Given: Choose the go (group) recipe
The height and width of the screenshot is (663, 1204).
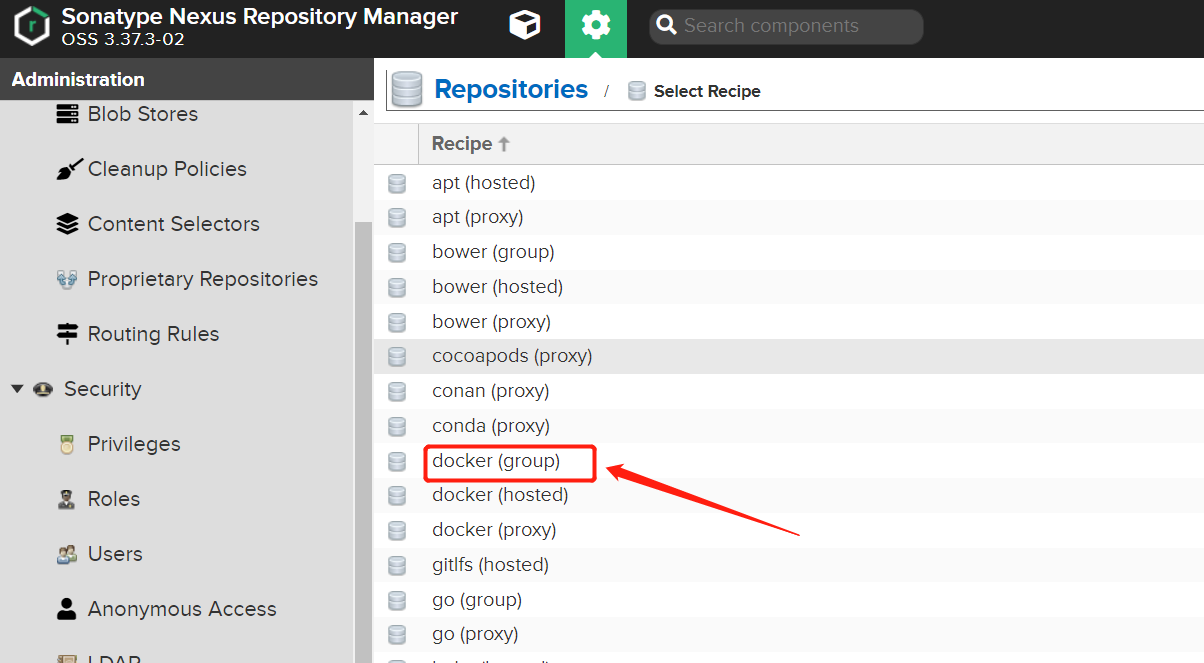Looking at the screenshot, I should point(477,600).
